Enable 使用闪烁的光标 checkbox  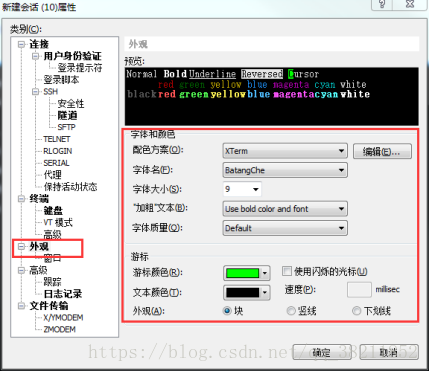click(x=287, y=271)
